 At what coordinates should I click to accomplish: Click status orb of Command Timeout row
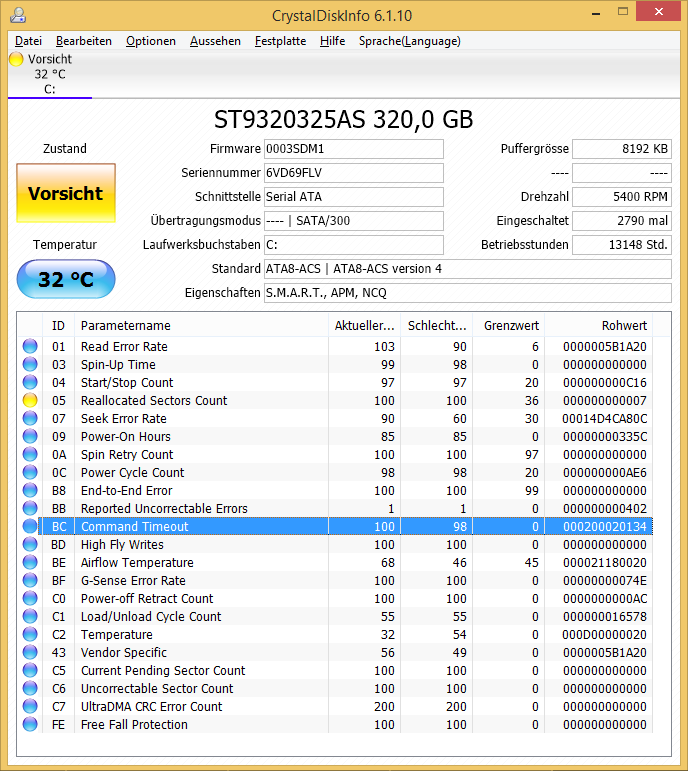click(x=30, y=526)
